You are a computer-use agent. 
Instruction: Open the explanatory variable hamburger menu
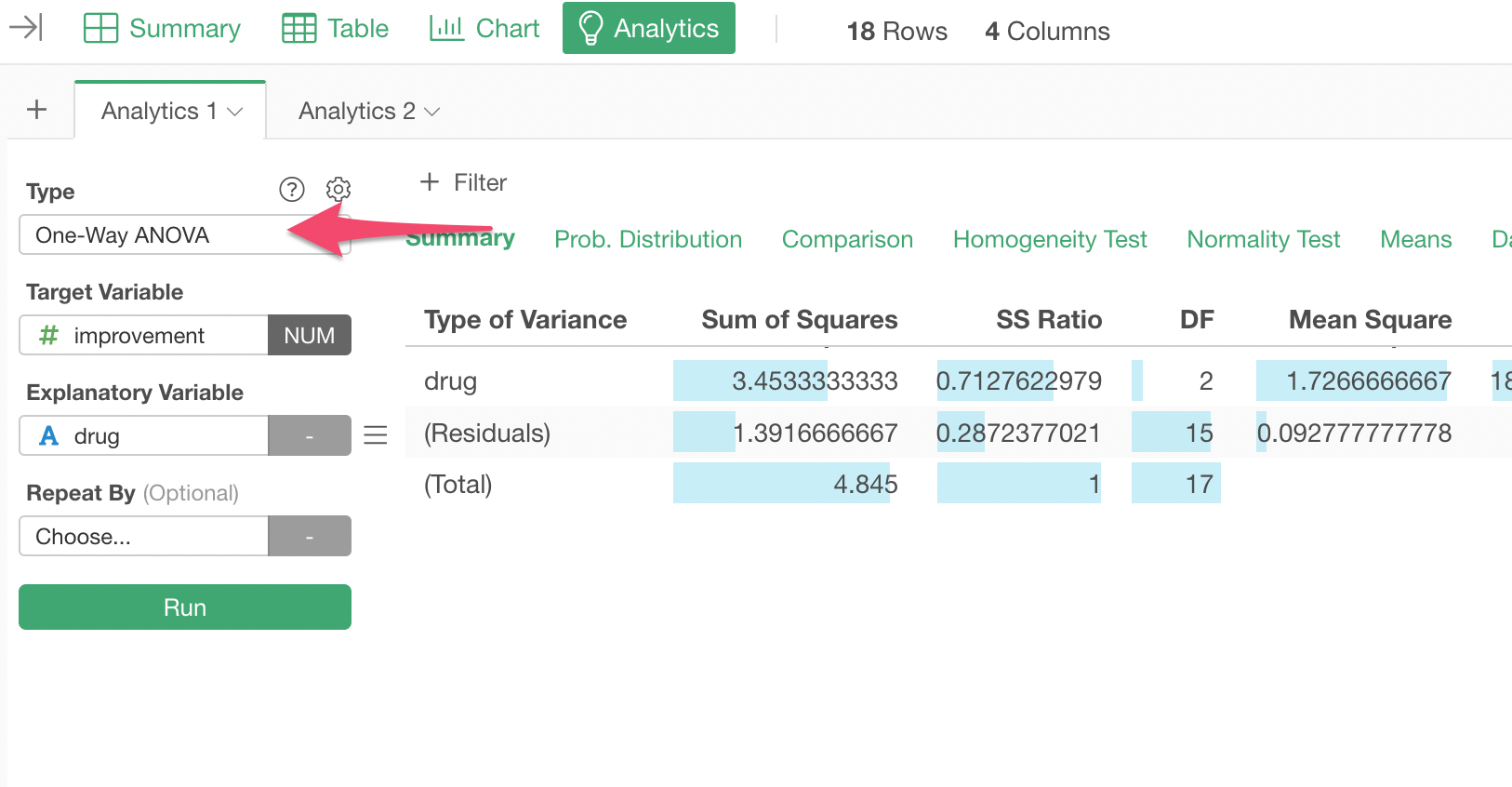pyautogui.click(x=376, y=434)
